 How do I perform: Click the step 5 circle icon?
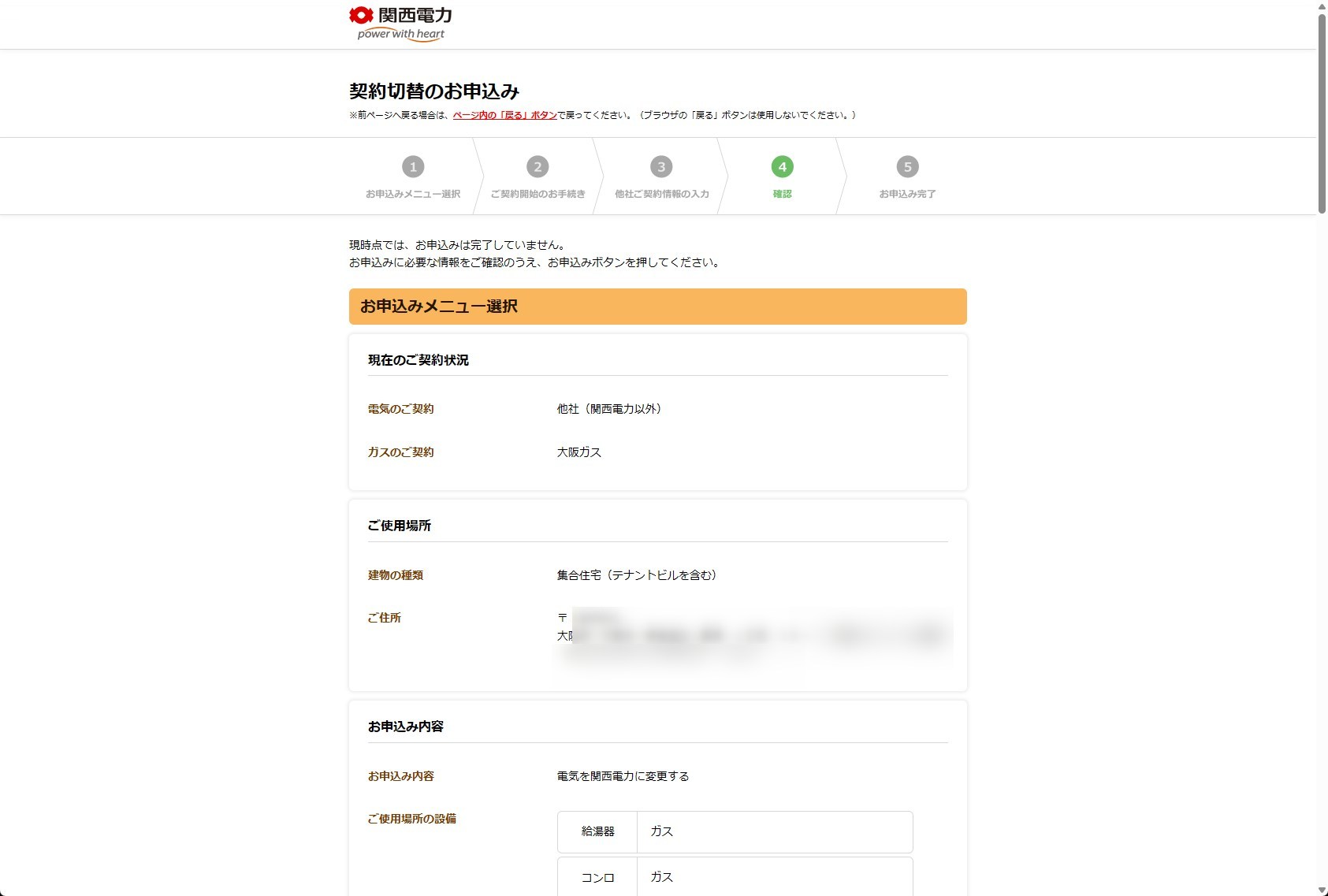(907, 167)
